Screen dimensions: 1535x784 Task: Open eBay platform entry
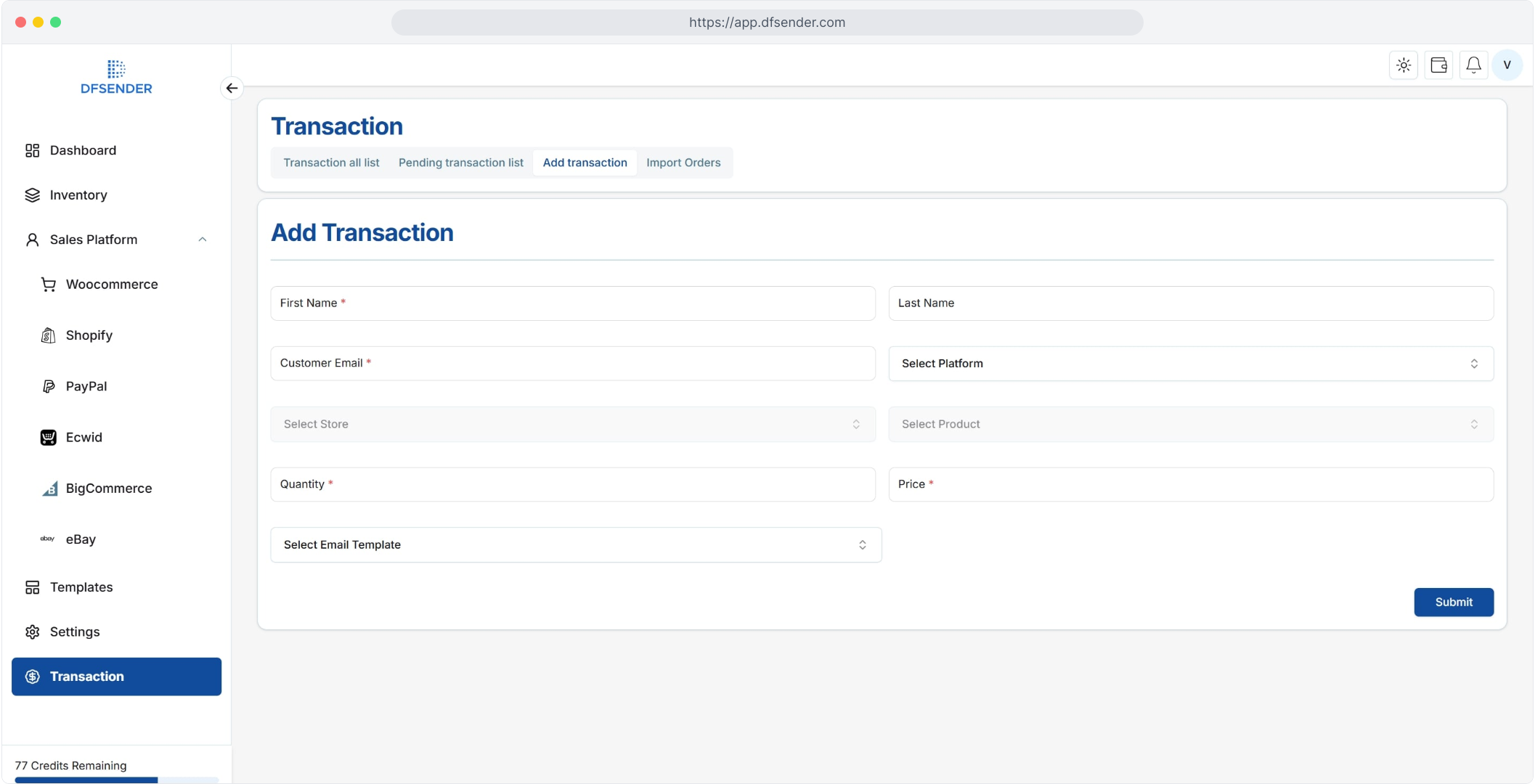point(80,539)
